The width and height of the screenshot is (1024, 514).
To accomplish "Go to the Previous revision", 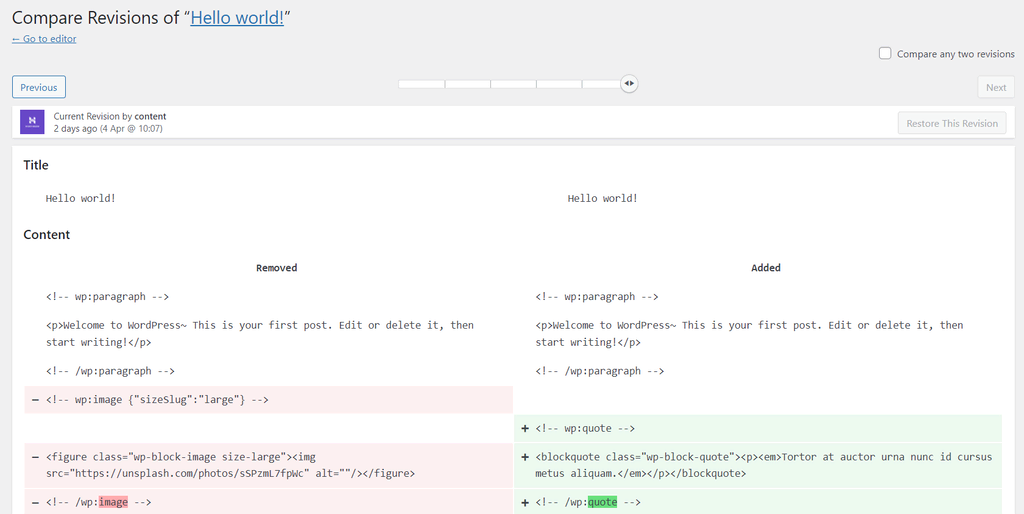I will point(39,87).
